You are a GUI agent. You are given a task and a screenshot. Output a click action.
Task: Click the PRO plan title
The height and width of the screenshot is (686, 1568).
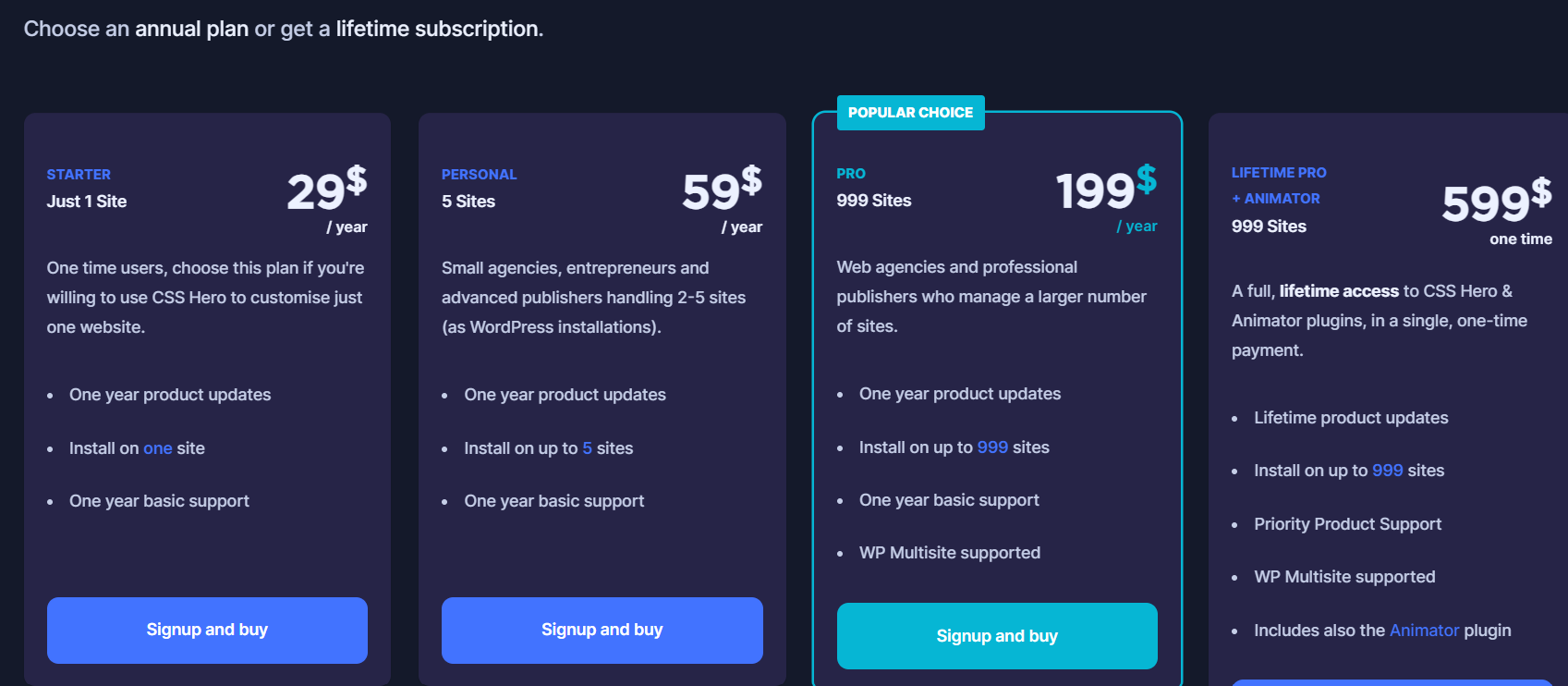(850, 174)
